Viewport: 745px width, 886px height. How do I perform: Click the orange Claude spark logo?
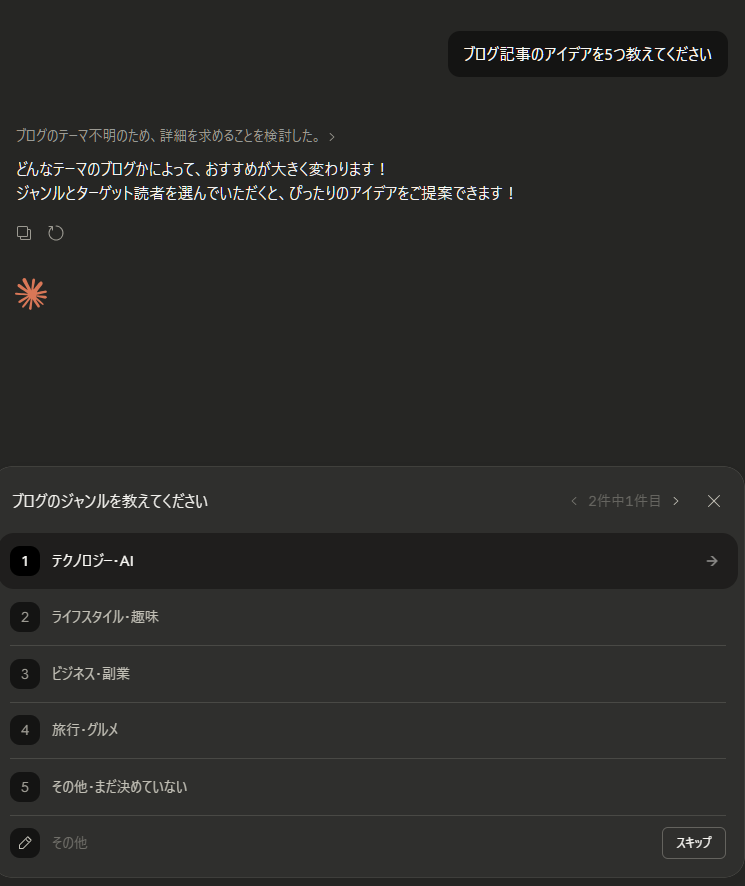click(31, 294)
